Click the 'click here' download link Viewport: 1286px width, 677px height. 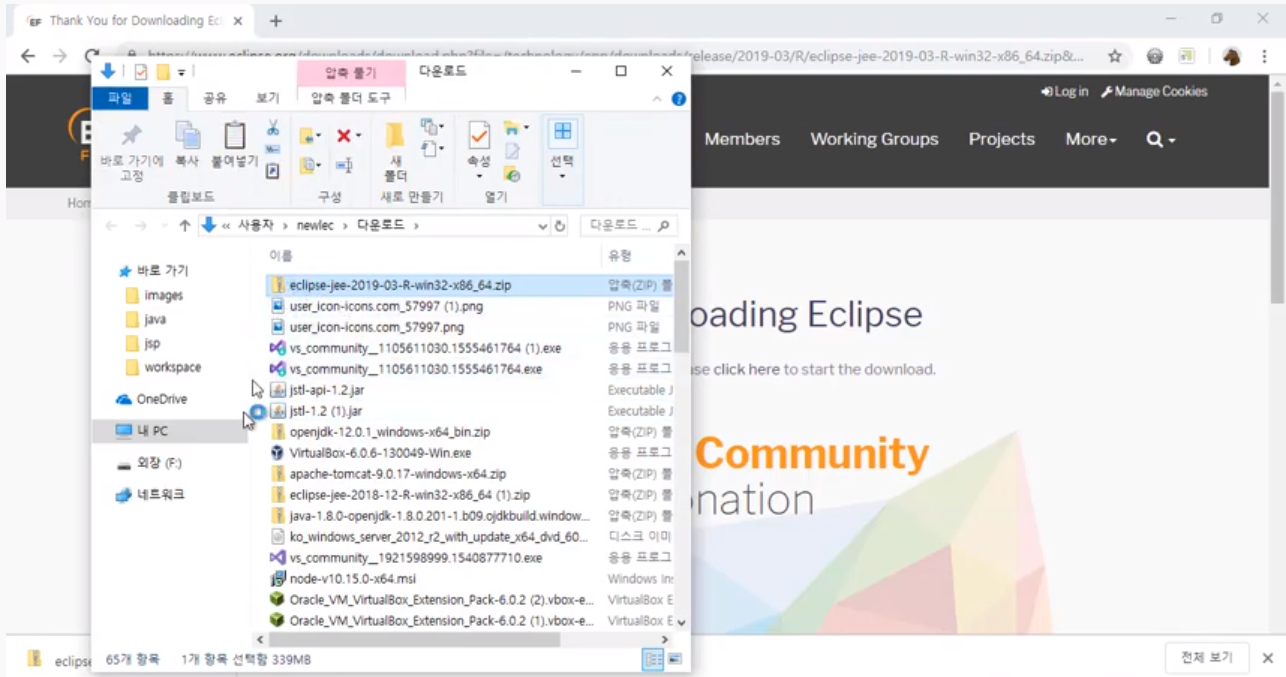(x=746, y=369)
